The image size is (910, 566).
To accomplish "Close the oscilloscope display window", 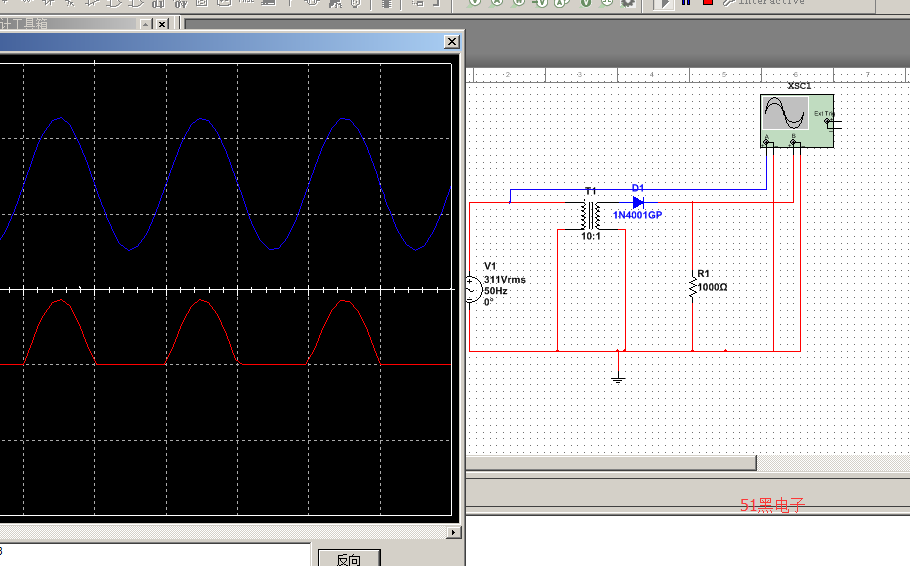I will click(452, 42).
